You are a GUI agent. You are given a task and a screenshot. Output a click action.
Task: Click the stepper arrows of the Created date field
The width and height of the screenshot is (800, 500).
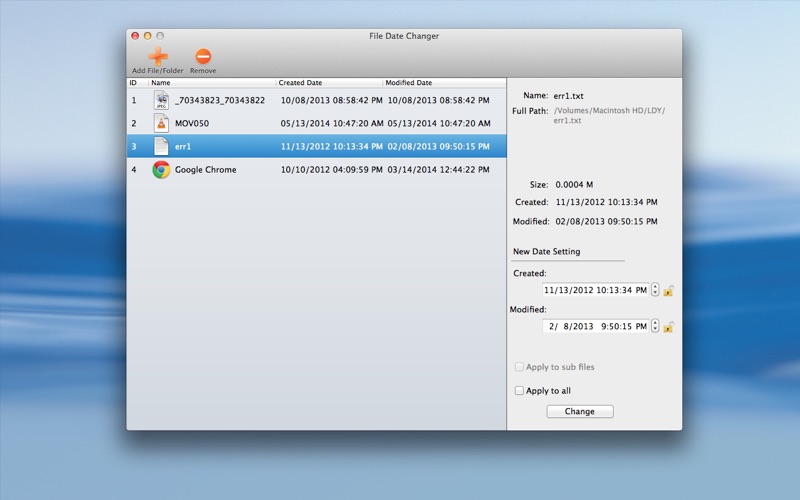[x=655, y=289]
